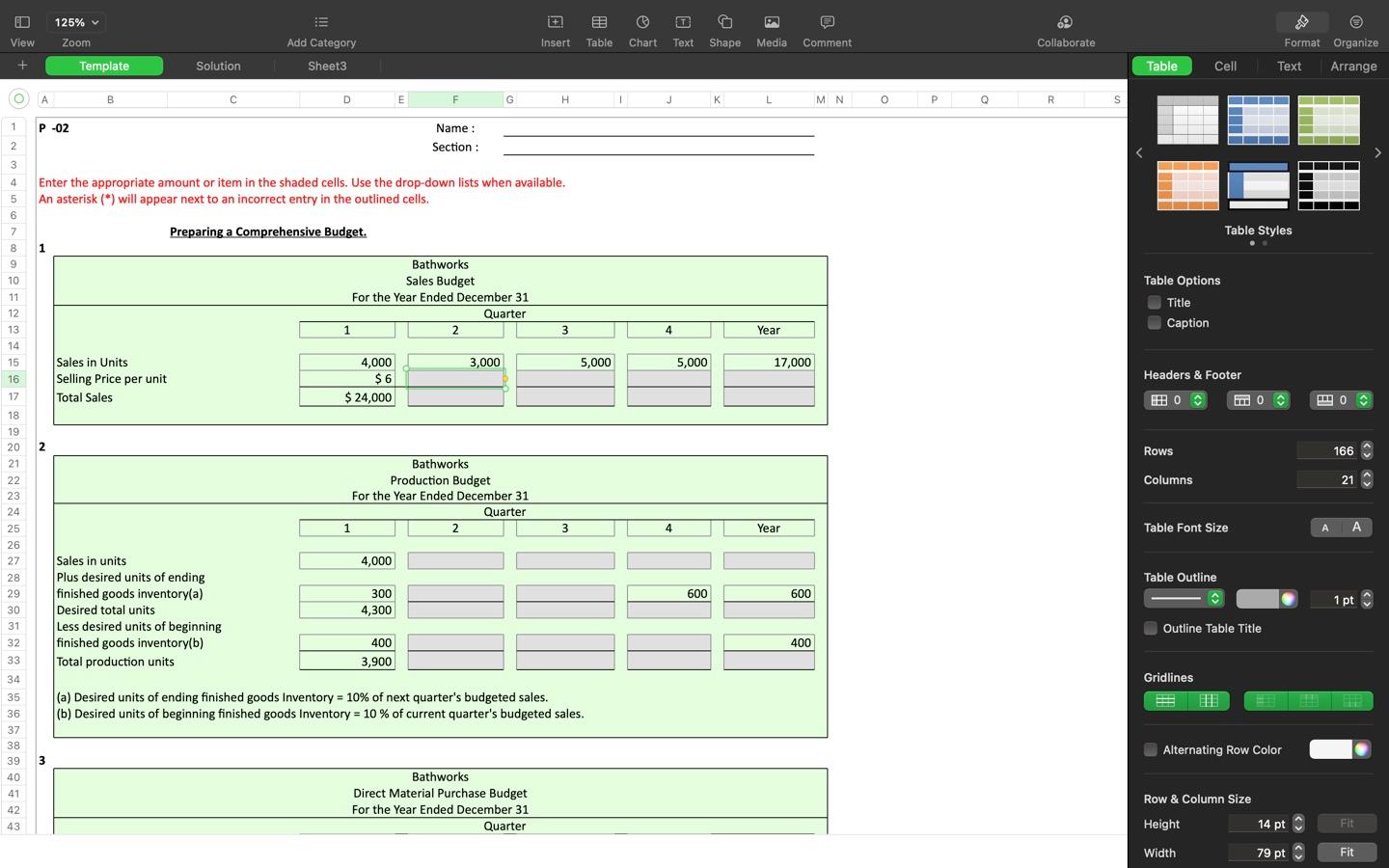
Task: Decrease table font size (small A)
Action: pos(1325,528)
